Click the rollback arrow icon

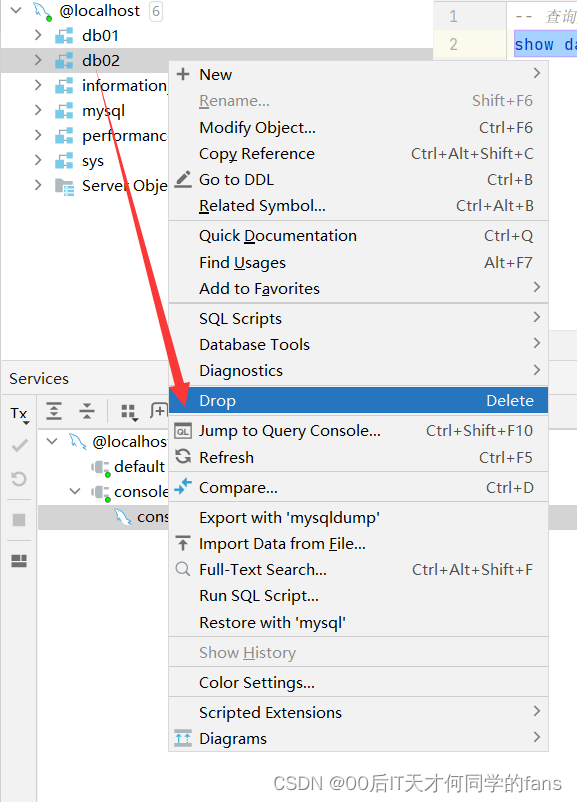[x=19, y=479]
